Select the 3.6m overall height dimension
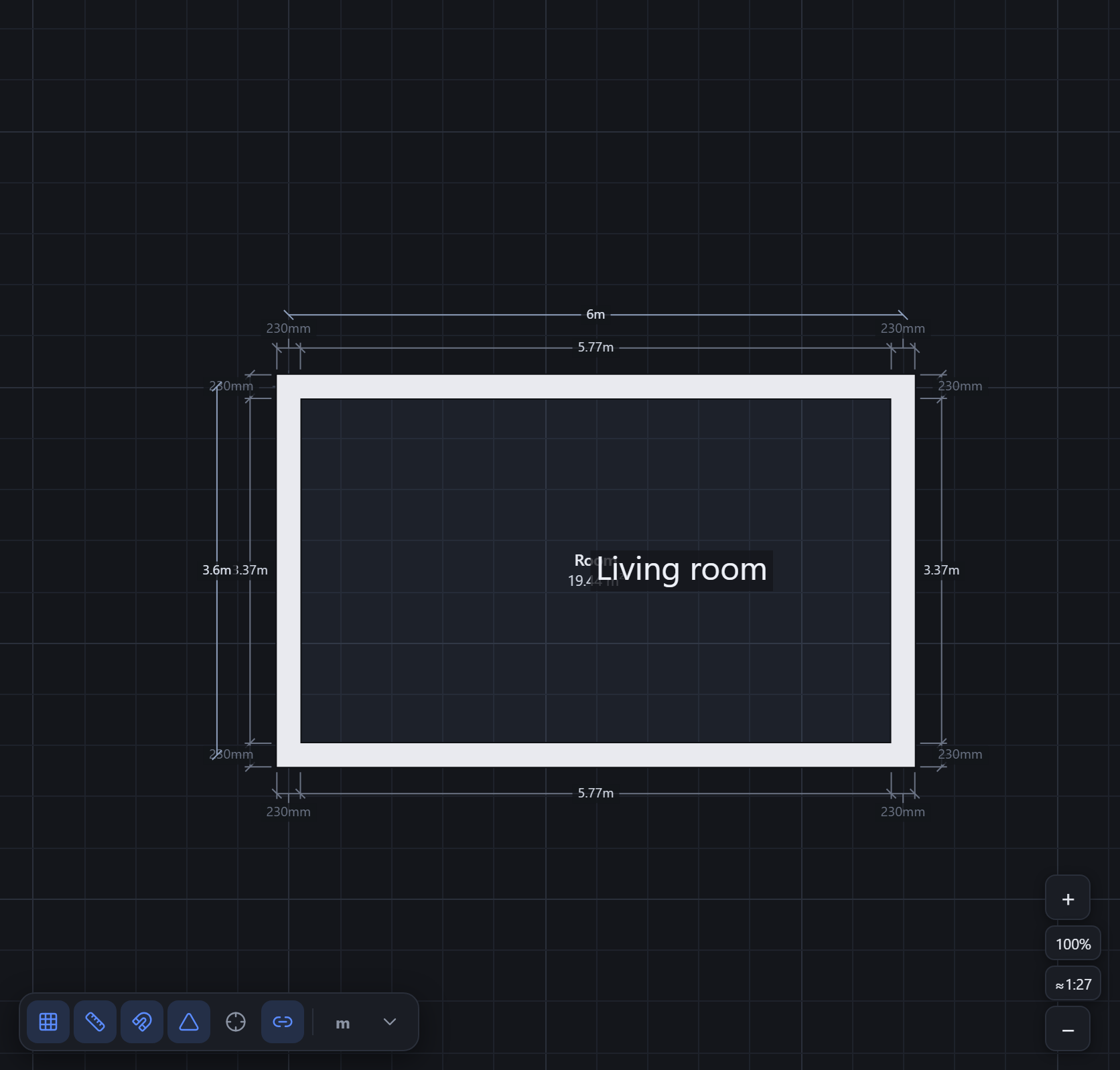 (216, 570)
